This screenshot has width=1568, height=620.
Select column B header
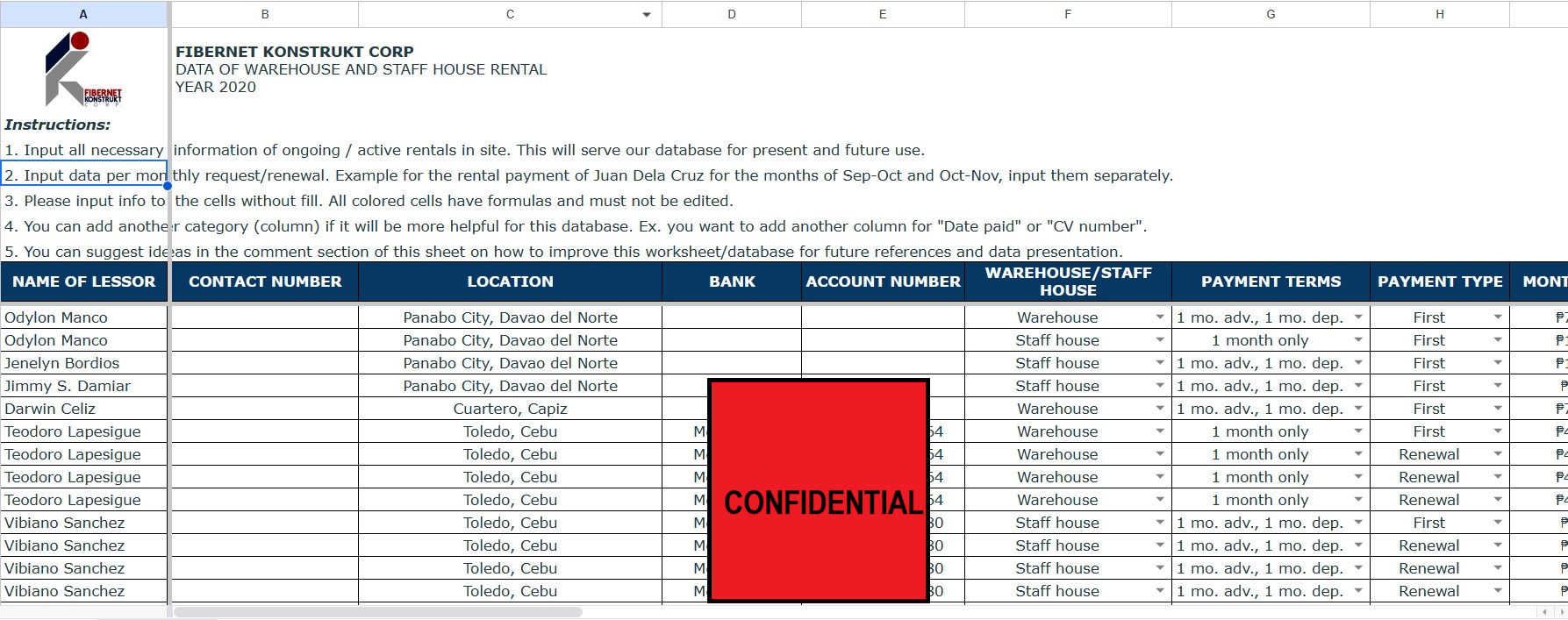[265, 14]
